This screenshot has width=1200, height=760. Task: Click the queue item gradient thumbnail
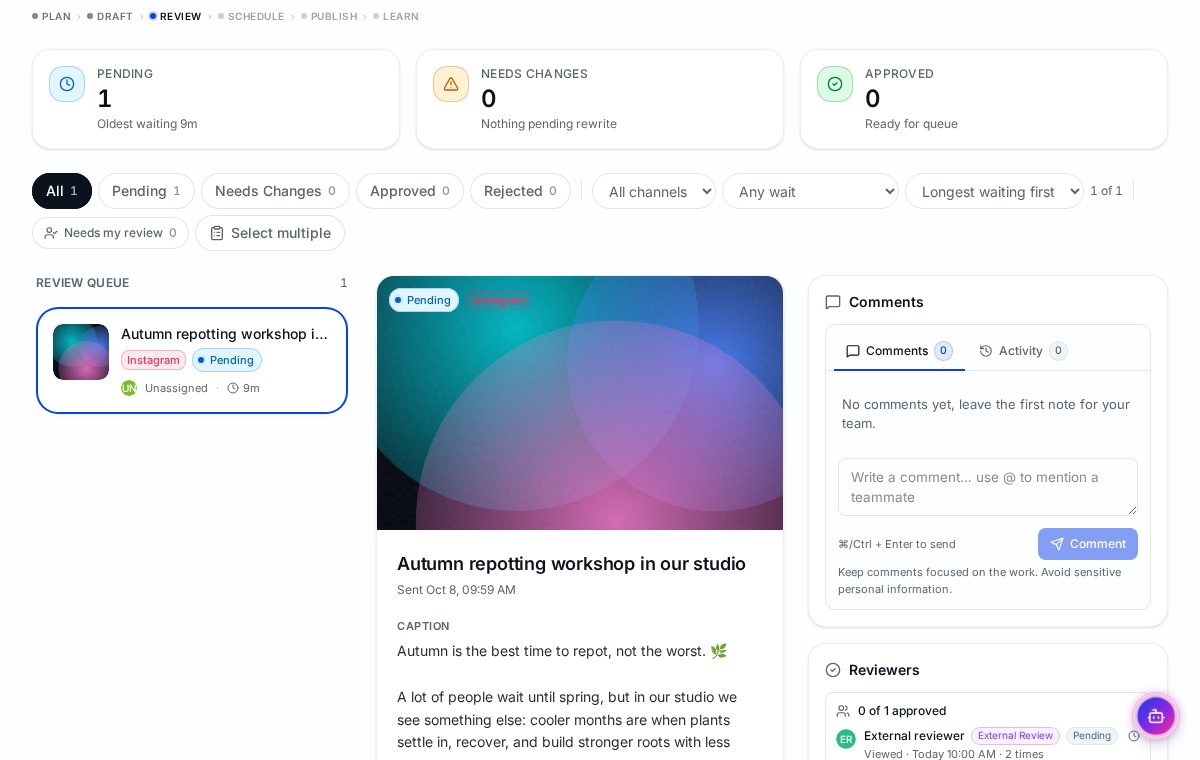(81, 352)
